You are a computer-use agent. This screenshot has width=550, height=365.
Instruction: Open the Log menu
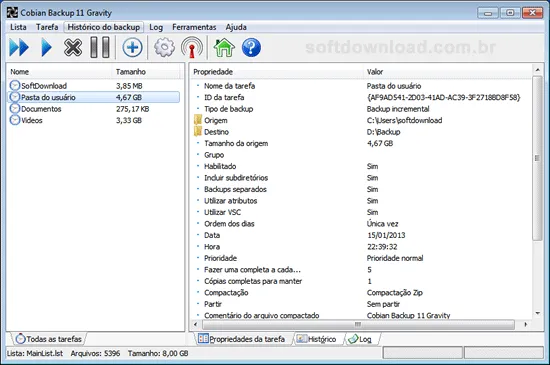[156, 27]
